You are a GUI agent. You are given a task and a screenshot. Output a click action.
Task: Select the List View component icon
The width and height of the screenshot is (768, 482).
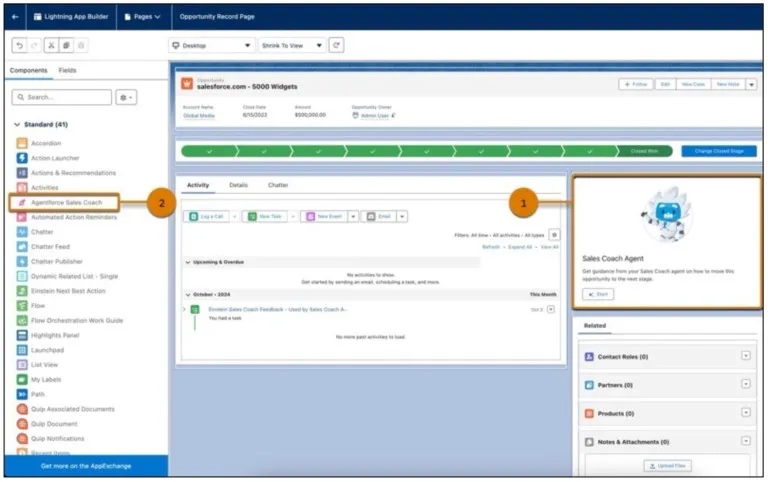[x=22, y=364]
